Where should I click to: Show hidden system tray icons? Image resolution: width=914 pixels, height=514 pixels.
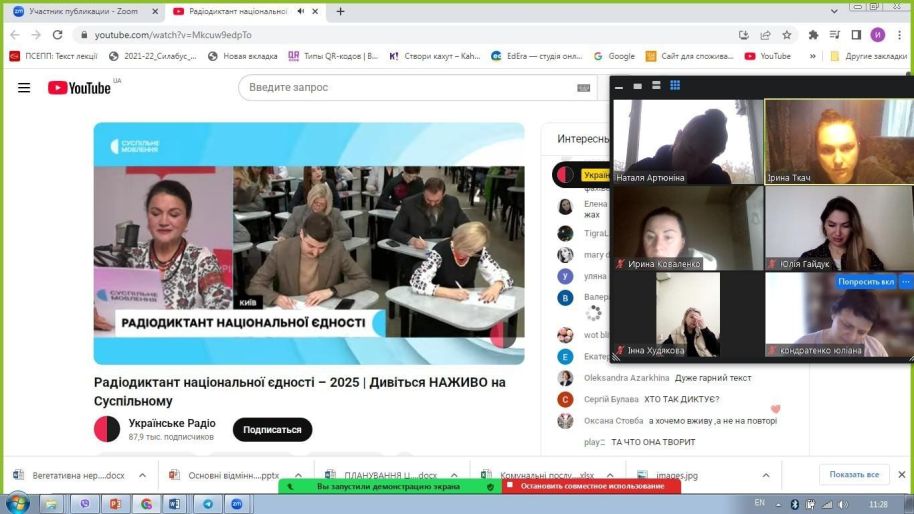(x=779, y=503)
